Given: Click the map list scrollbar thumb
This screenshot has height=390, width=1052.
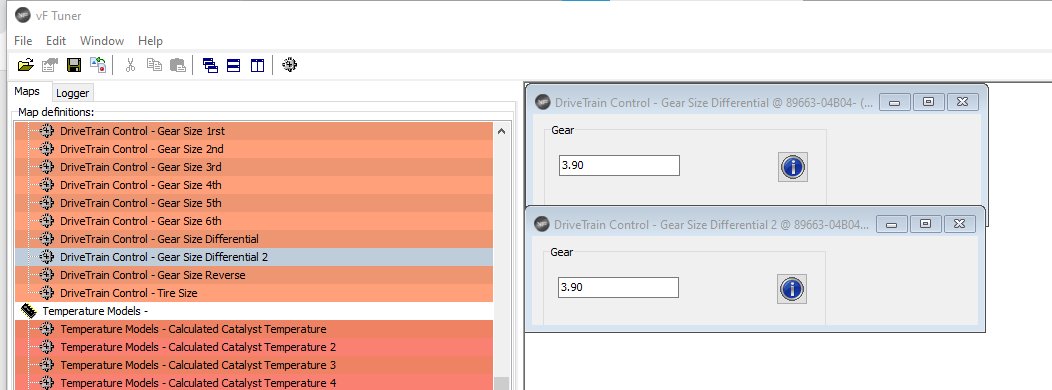Looking at the screenshot, I should (501, 383).
